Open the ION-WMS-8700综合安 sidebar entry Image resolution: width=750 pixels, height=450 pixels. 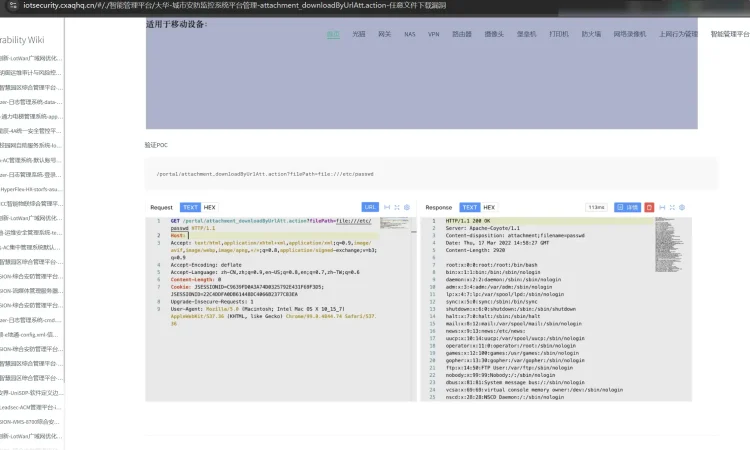[31, 421]
